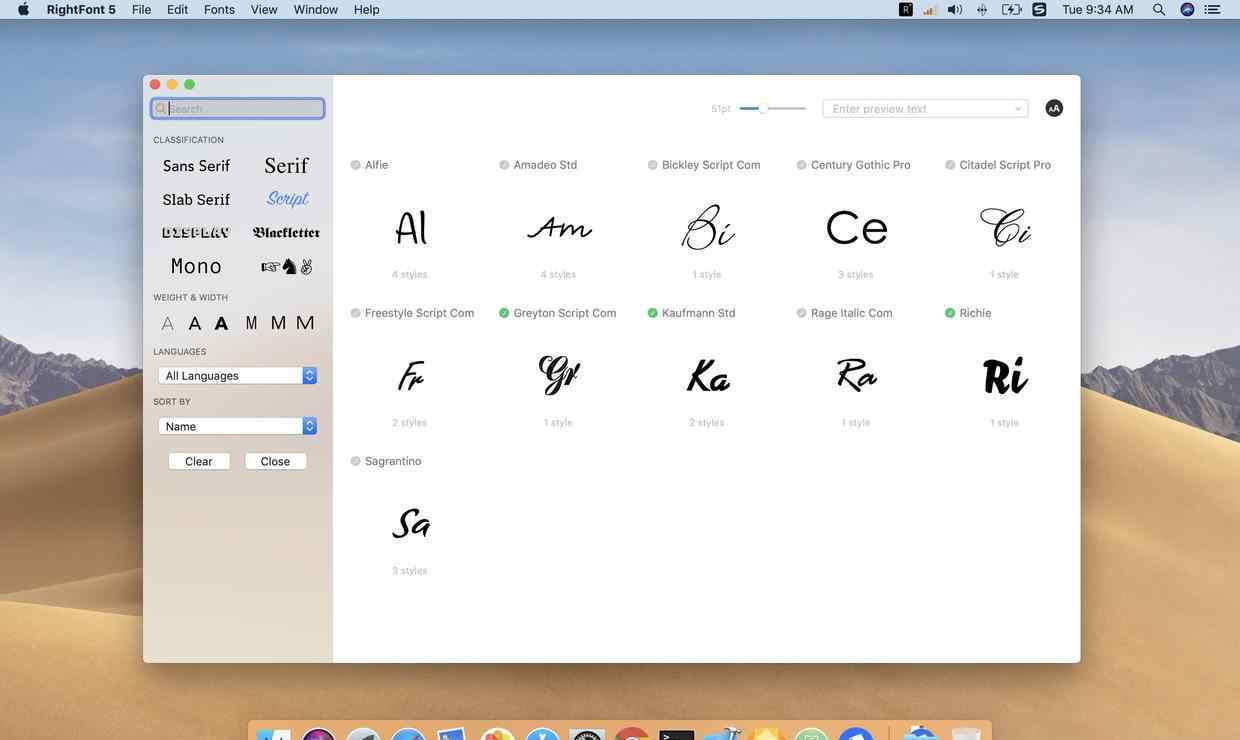Deselect the Script classification filter

288,199
